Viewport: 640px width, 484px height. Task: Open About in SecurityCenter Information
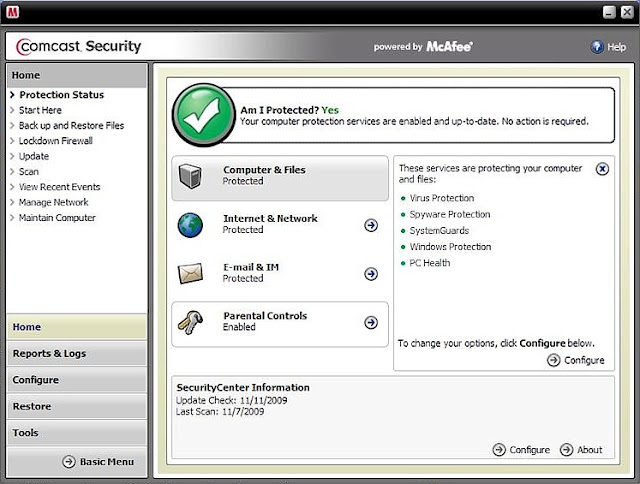pyautogui.click(x=581, y=450)
